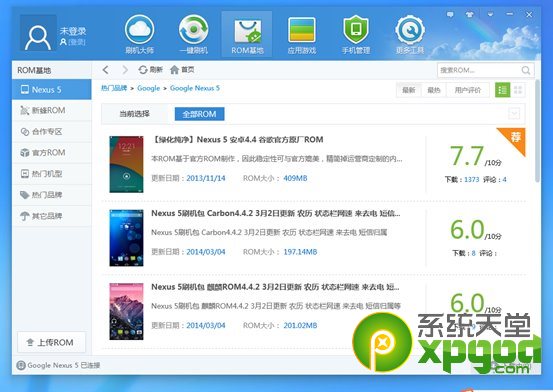Open the 手机管理 phone manager shield icon

pos(356,30)
